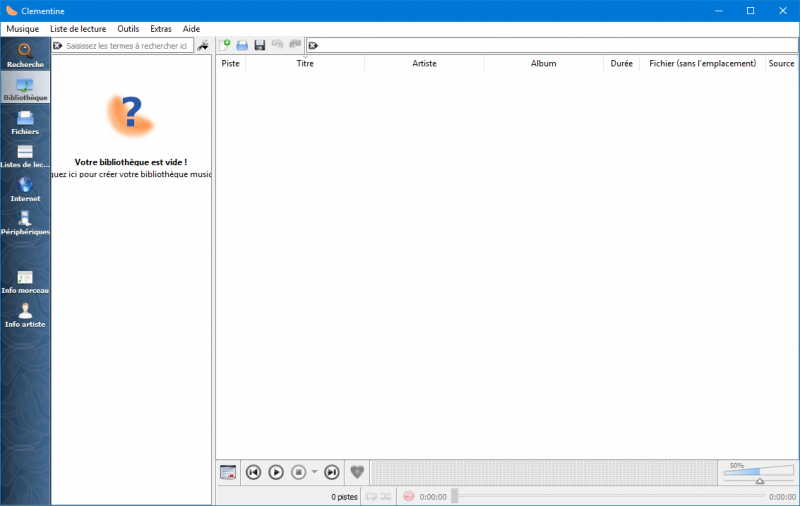Image resolution: width=800 pixels, height=506 pixels.
Task: Open the Info artiste panel
Action: (25, 315)
